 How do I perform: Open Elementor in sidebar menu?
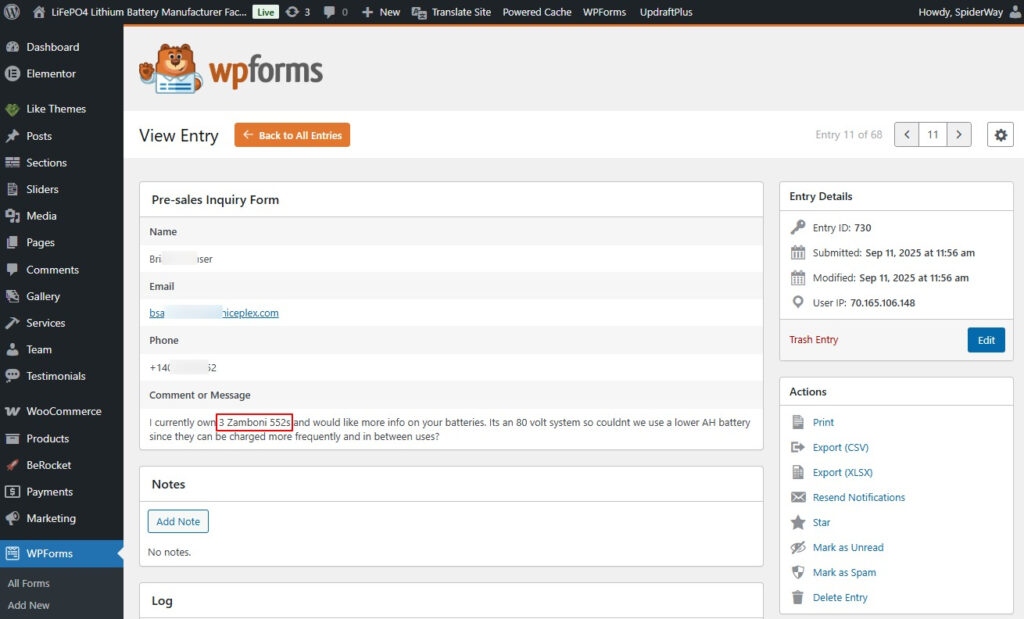[50, 73]
